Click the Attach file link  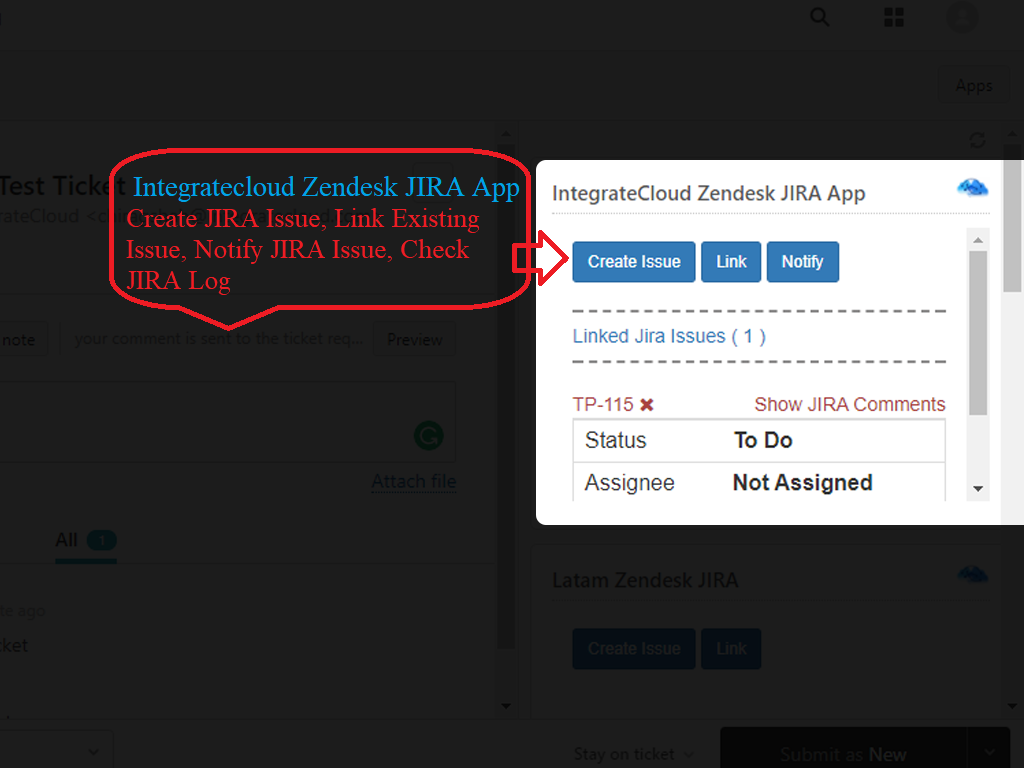tap(413, 482)
